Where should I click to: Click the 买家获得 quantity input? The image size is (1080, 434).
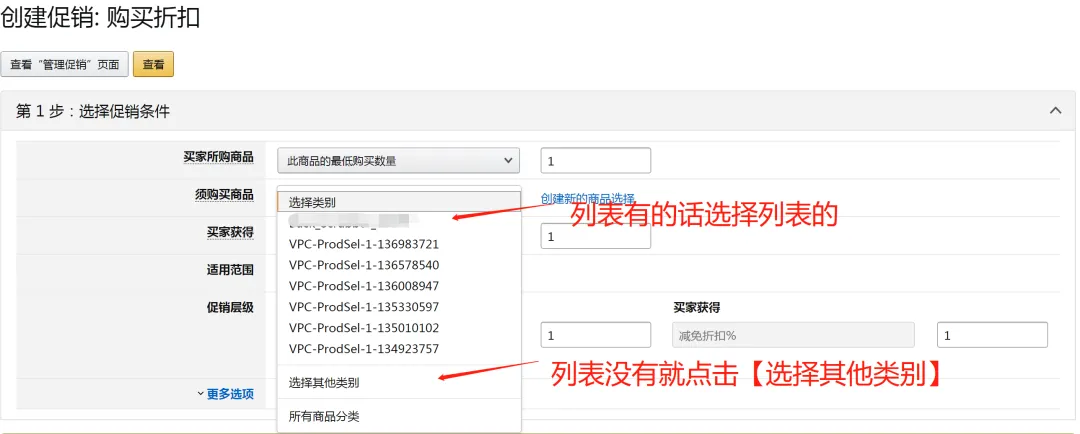coord(596,236)
